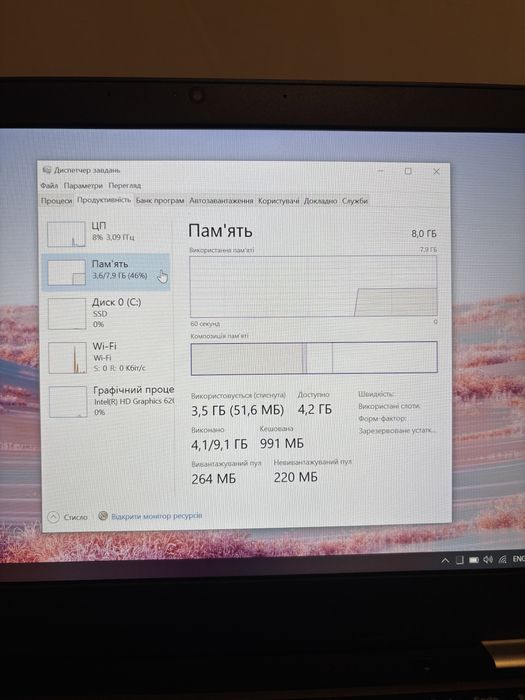Switch to the Процеси tab

pyautogui.click(x=56, y=201)
